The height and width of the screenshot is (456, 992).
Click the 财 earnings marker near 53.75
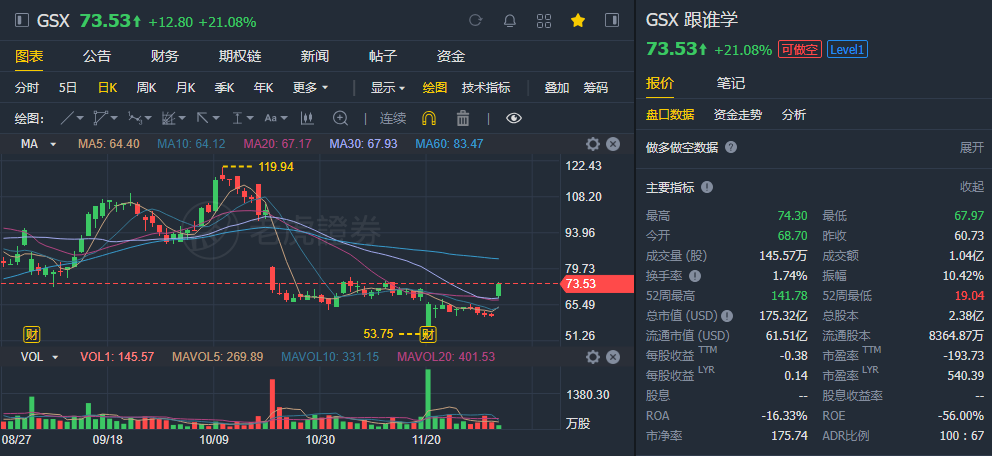(x=429, y=334)
